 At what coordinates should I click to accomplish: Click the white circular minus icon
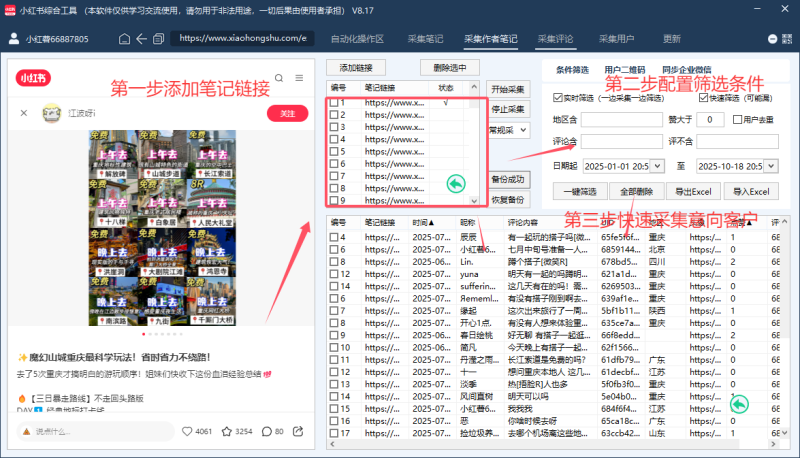772,39
